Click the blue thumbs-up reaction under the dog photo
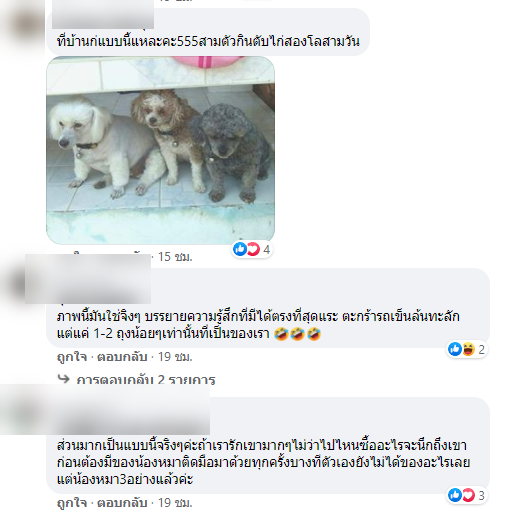 tap(240, 249)
